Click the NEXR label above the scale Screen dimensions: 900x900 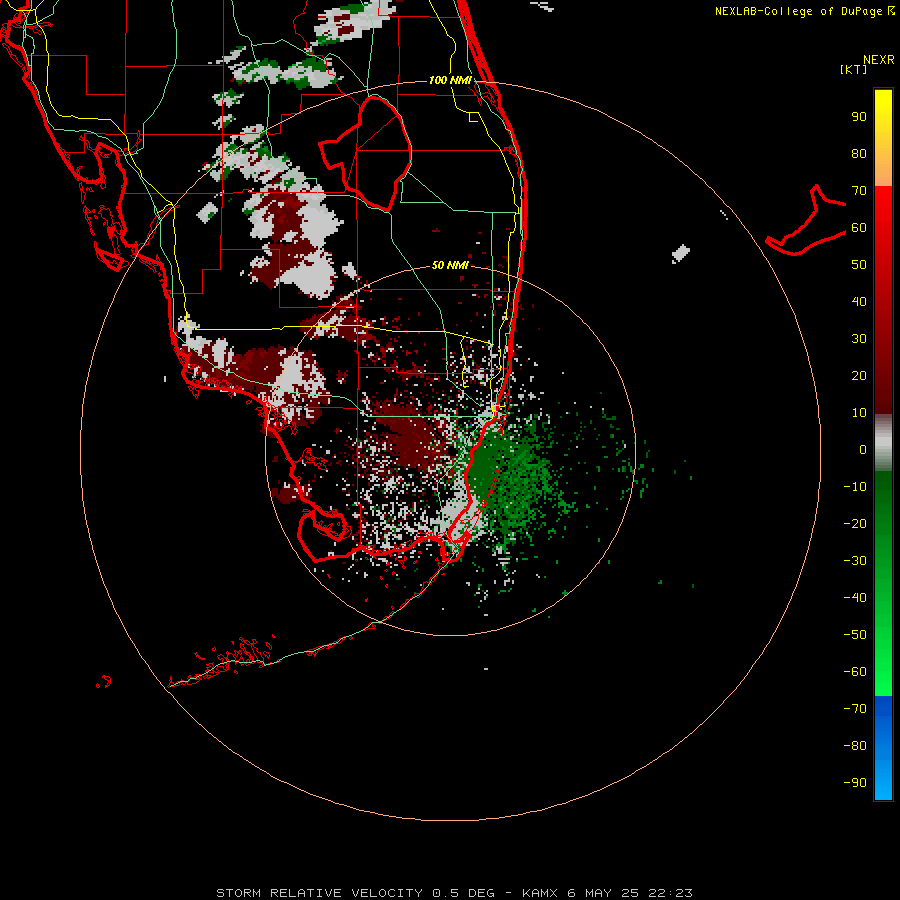878,60
